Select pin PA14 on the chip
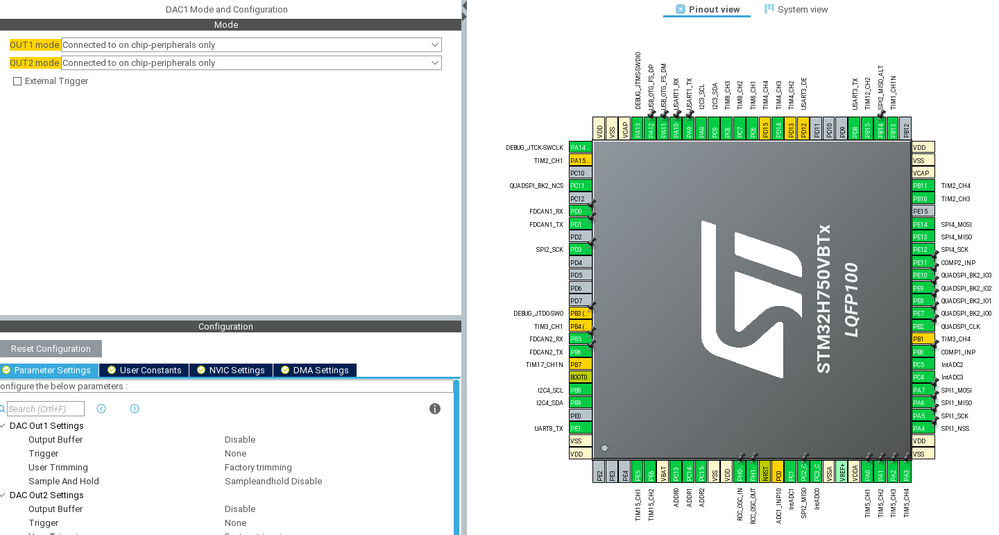The width and height of the screenshot is (999, 535). click(580, 147)
